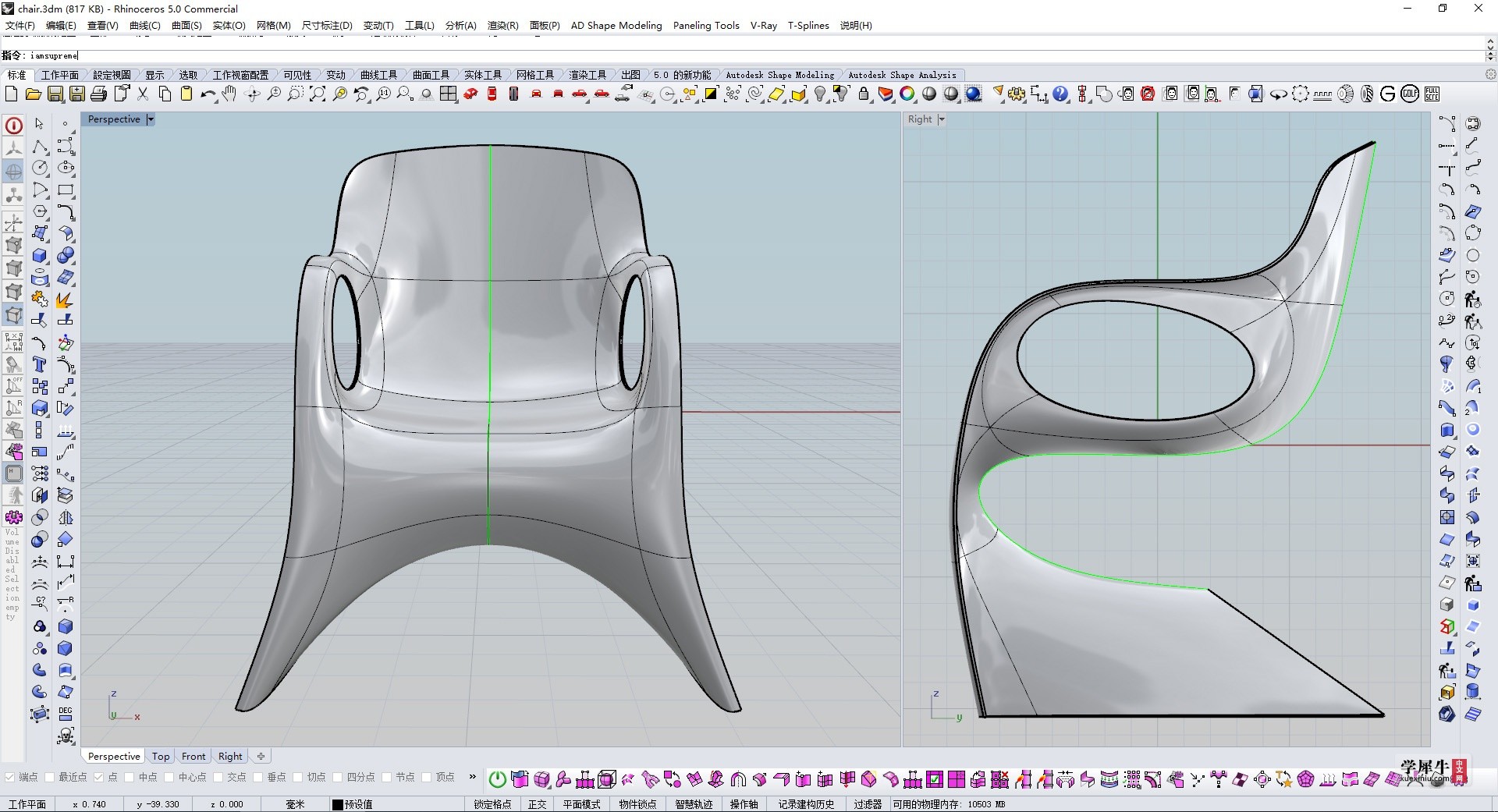The height and width of the screenshot is (812, 1498).
Task: Click in the command line input field
Action: tap(741, 55)
